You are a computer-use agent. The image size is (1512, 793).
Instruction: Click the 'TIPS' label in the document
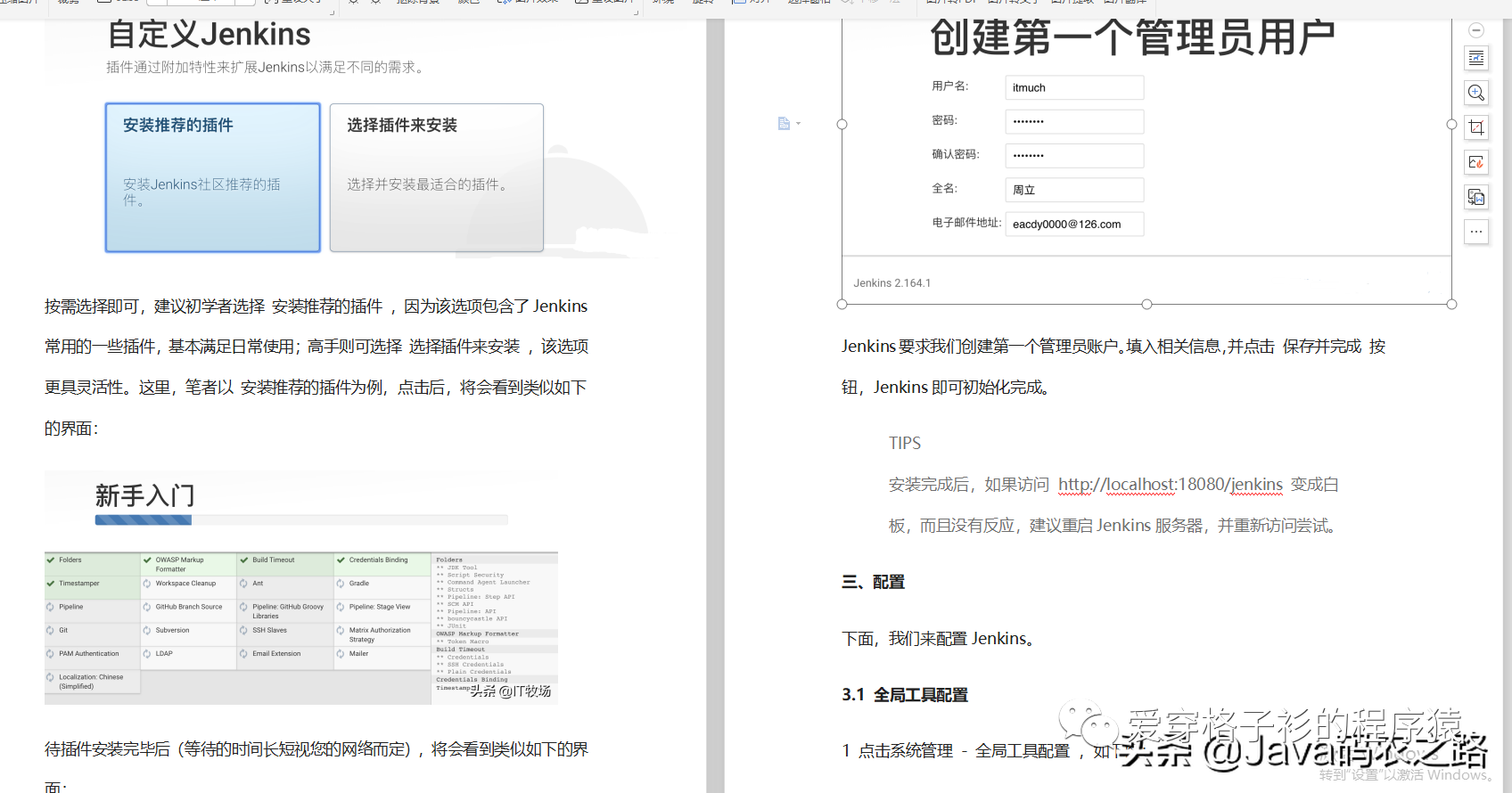tap(905, 443)
